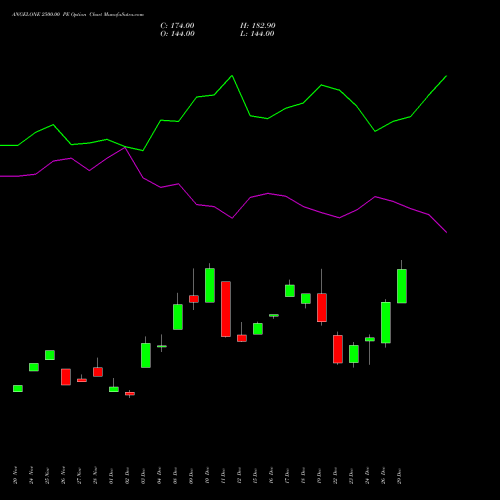Click the 29 Dec date label

(x=399, y=476)
